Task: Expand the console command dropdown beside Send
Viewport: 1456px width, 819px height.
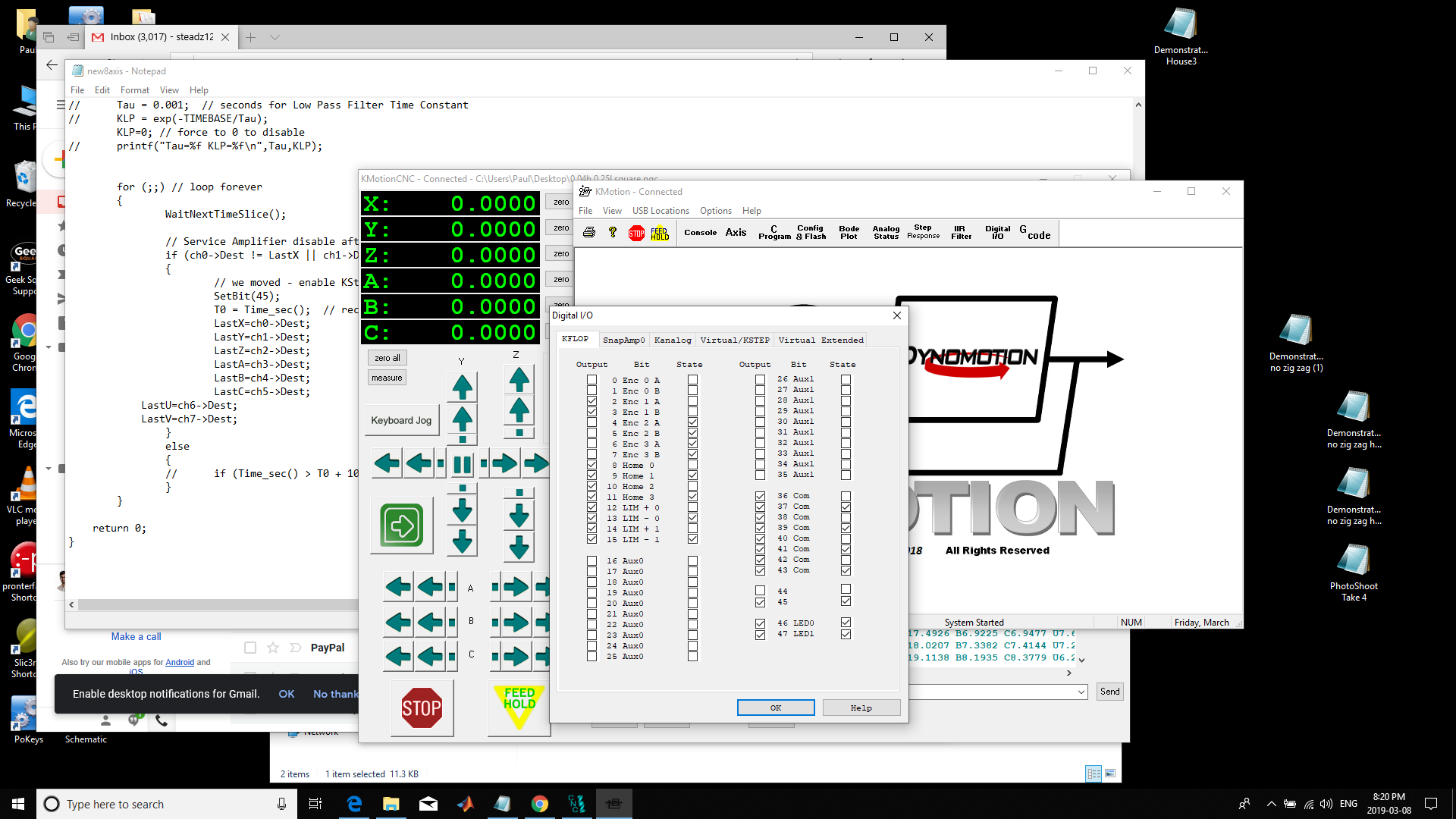Action: click(1081, 692)
